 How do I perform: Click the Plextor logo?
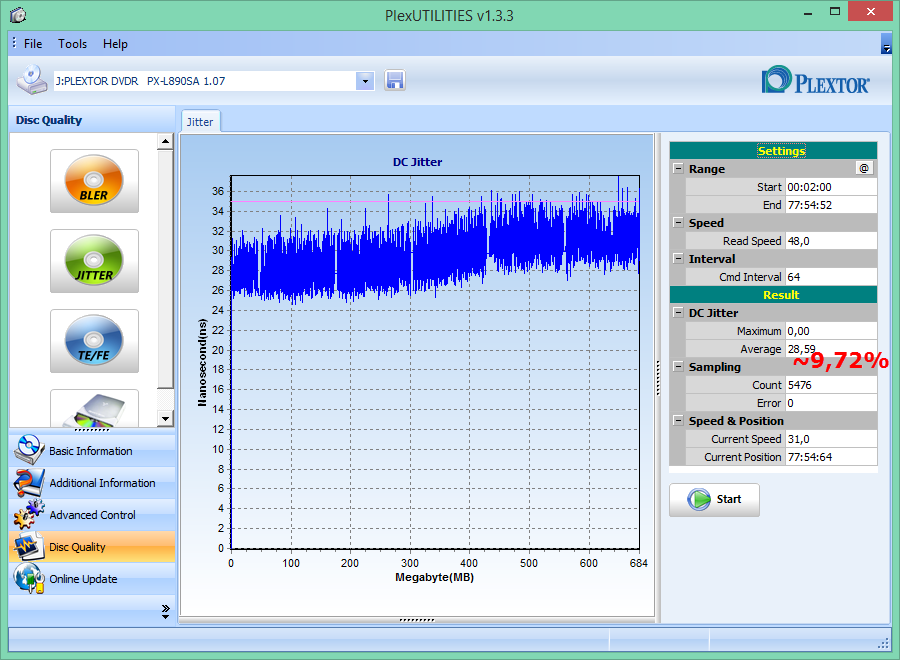click(815, 80)
